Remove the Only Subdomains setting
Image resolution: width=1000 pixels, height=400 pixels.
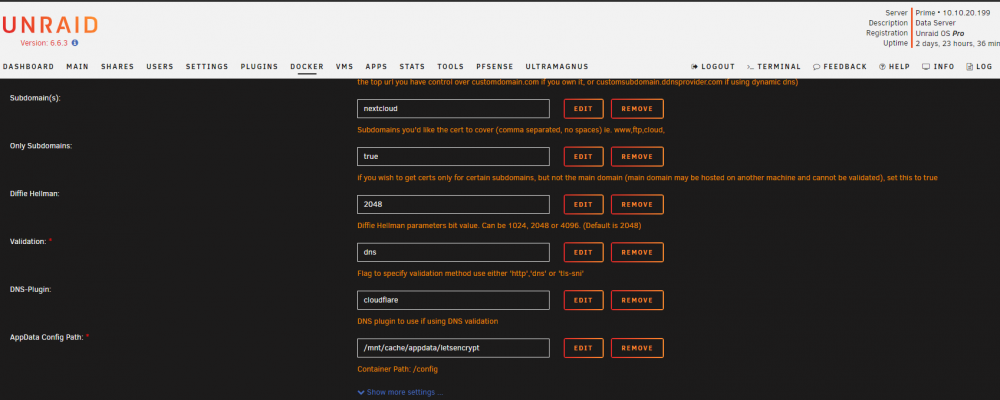(x=637, y=156)
